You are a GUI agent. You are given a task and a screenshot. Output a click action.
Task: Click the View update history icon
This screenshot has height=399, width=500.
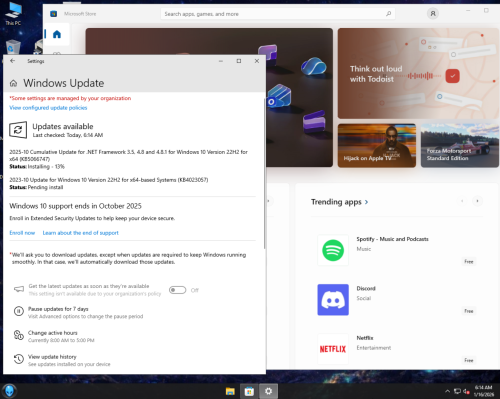click(19, 359)
